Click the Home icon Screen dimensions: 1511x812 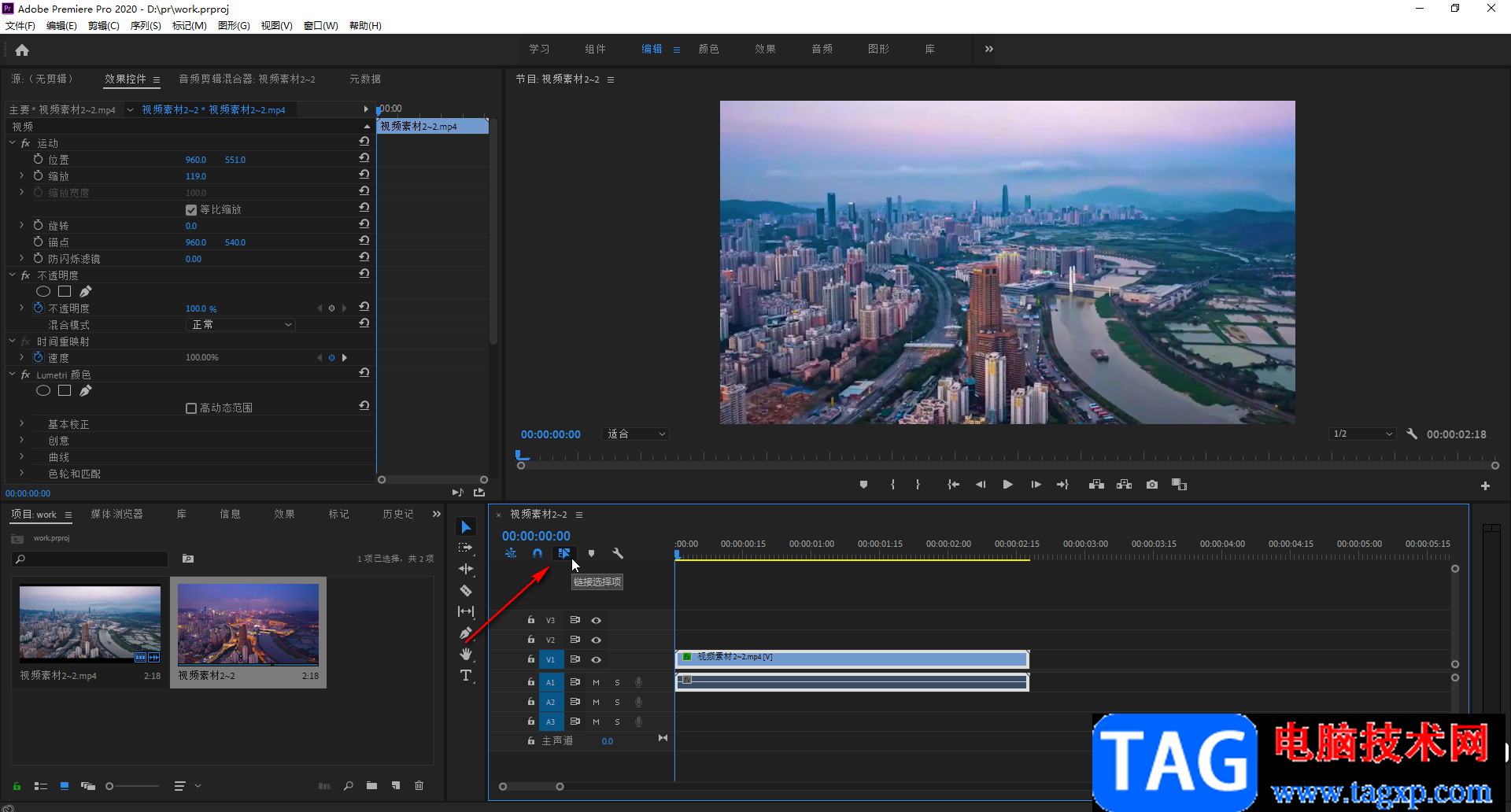pos(22,50)
